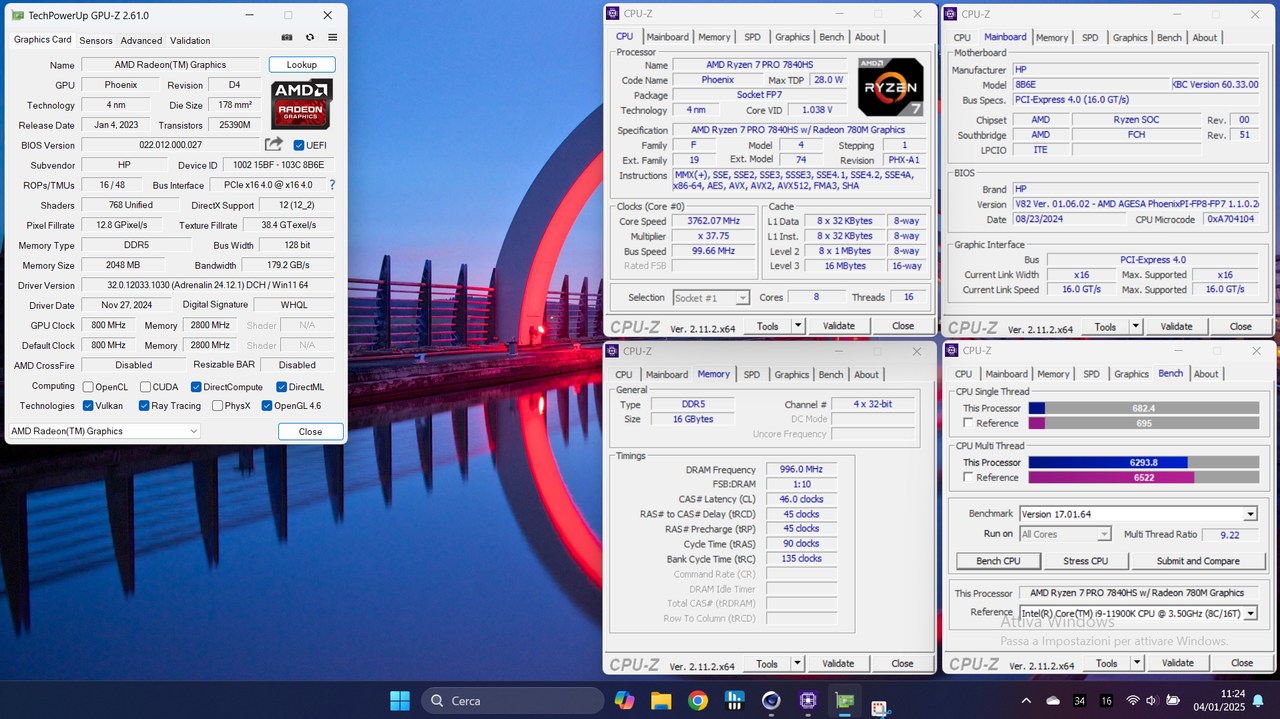
Task: Click the Stress CPU button
Action: click(x=1085, y=561)
